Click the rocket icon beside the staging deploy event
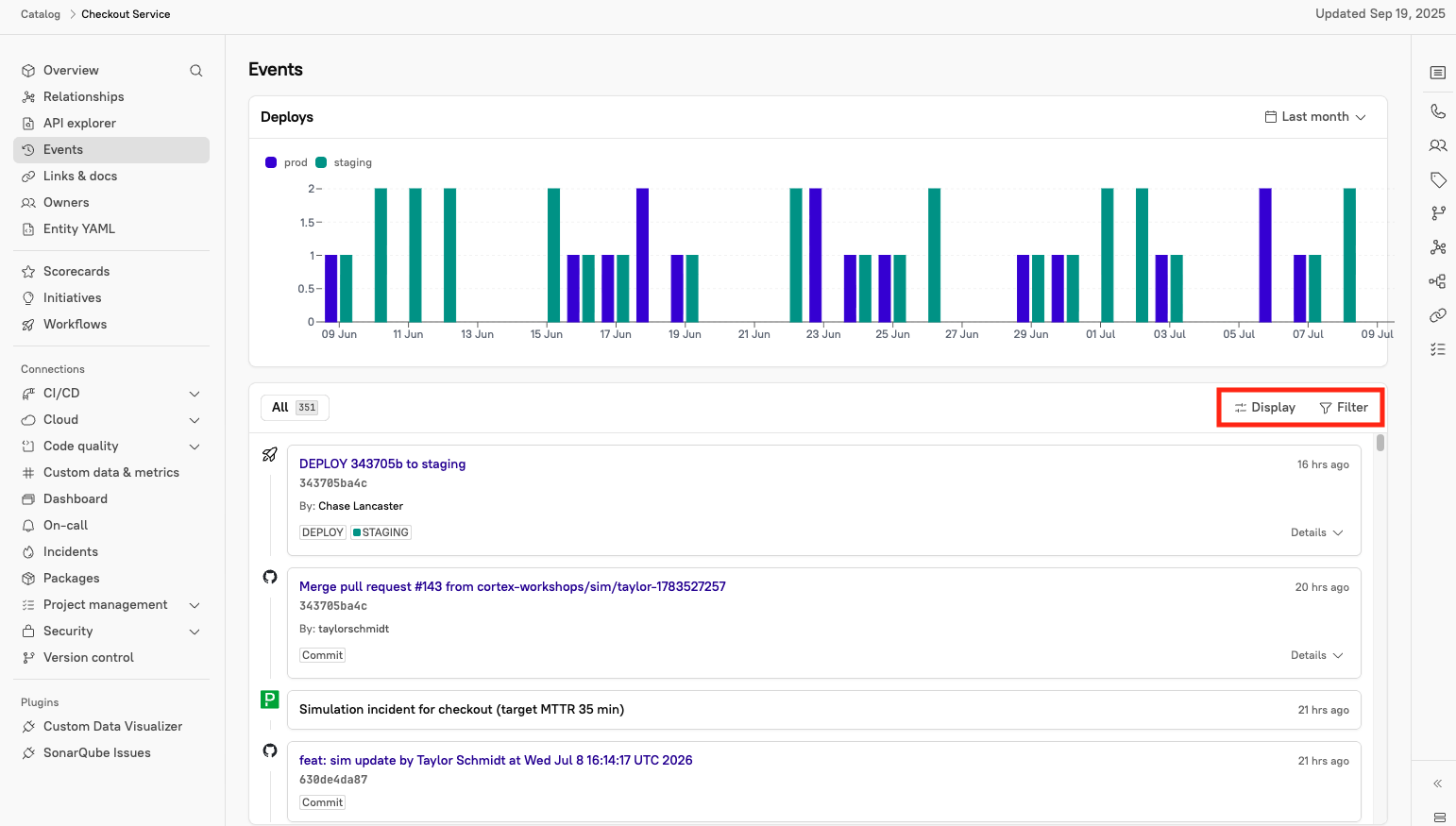Viewport: 1456px width, 826px height. (270, 455)
